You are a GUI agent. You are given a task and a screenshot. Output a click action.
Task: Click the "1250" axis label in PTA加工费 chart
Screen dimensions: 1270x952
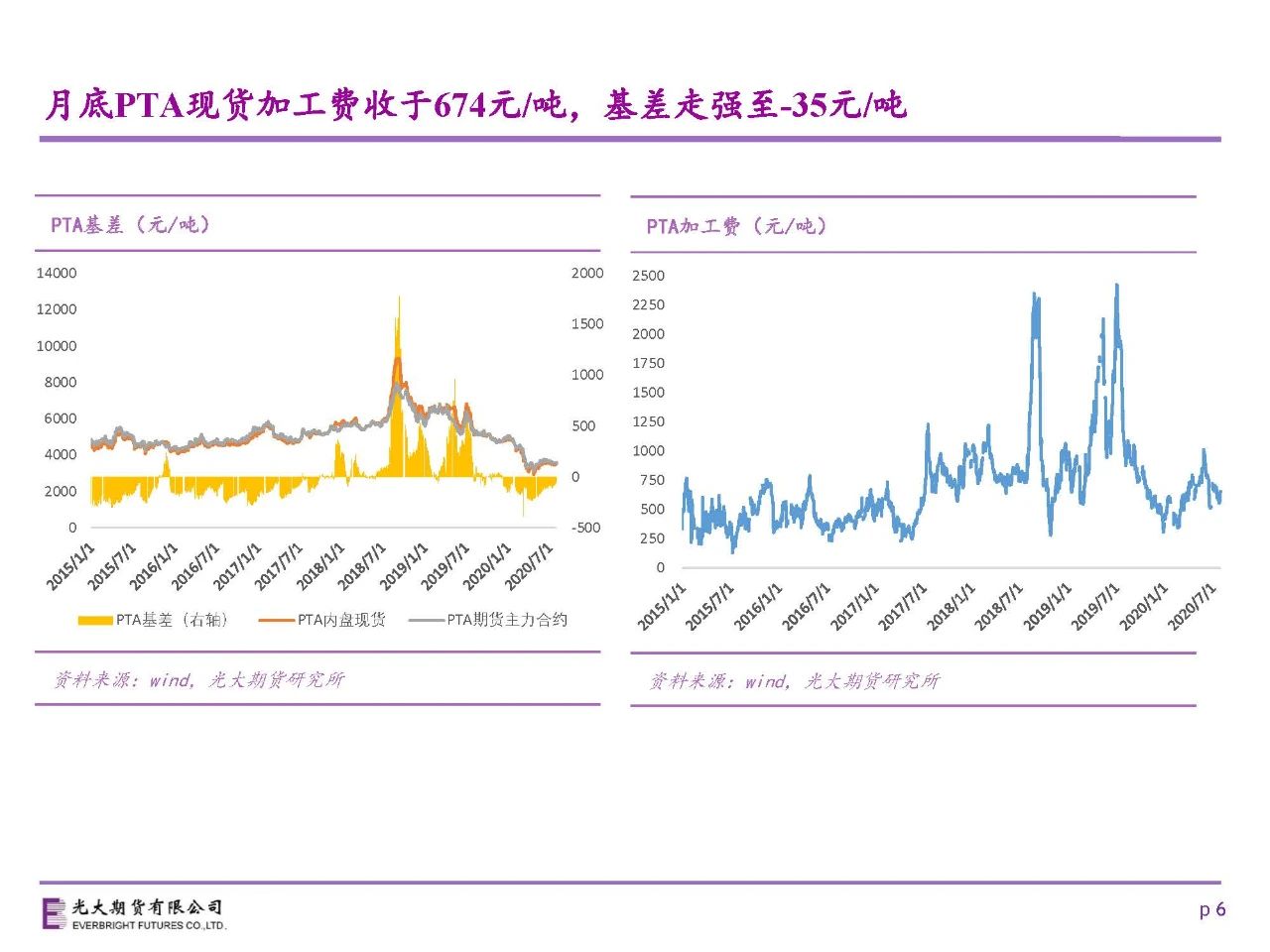649,421
